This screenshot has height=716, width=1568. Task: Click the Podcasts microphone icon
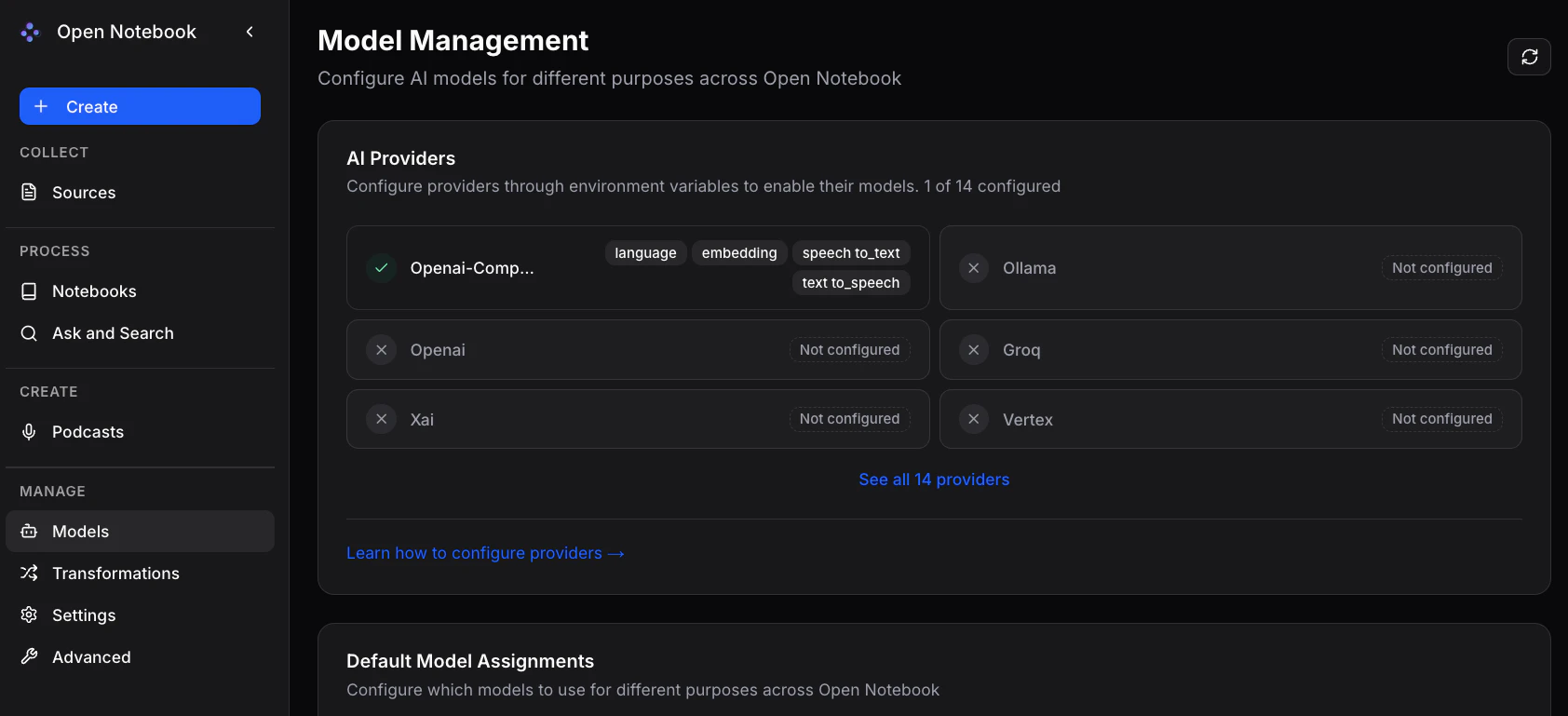pos(29,432)
